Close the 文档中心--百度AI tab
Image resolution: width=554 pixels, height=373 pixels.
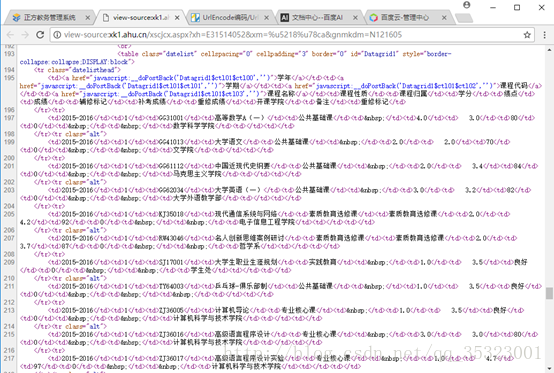(x=355, y=18)
